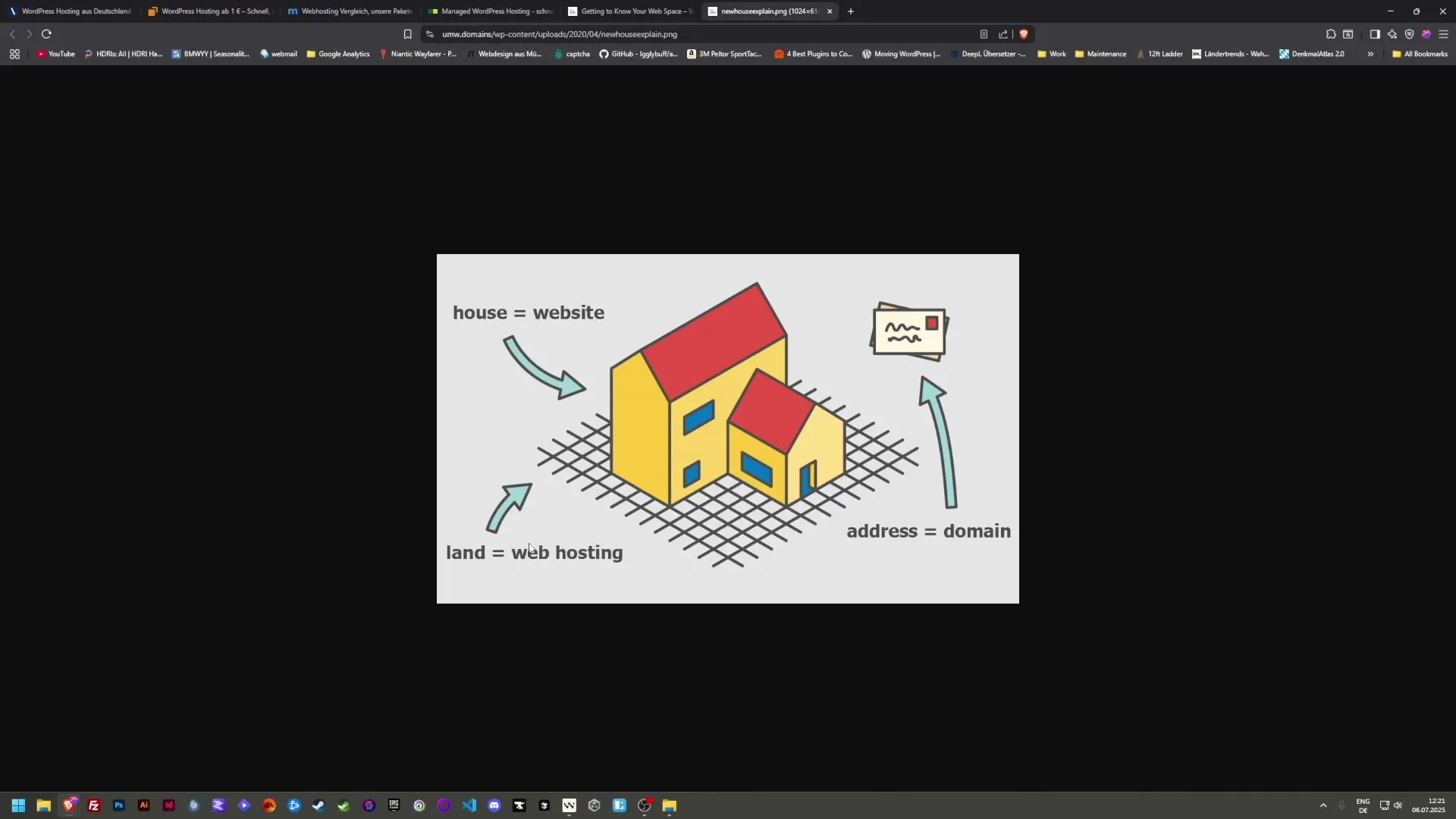Open the DeepL Übersetzer bookmark
This screenshot has height=819, width=1456.
click(988, 54)
